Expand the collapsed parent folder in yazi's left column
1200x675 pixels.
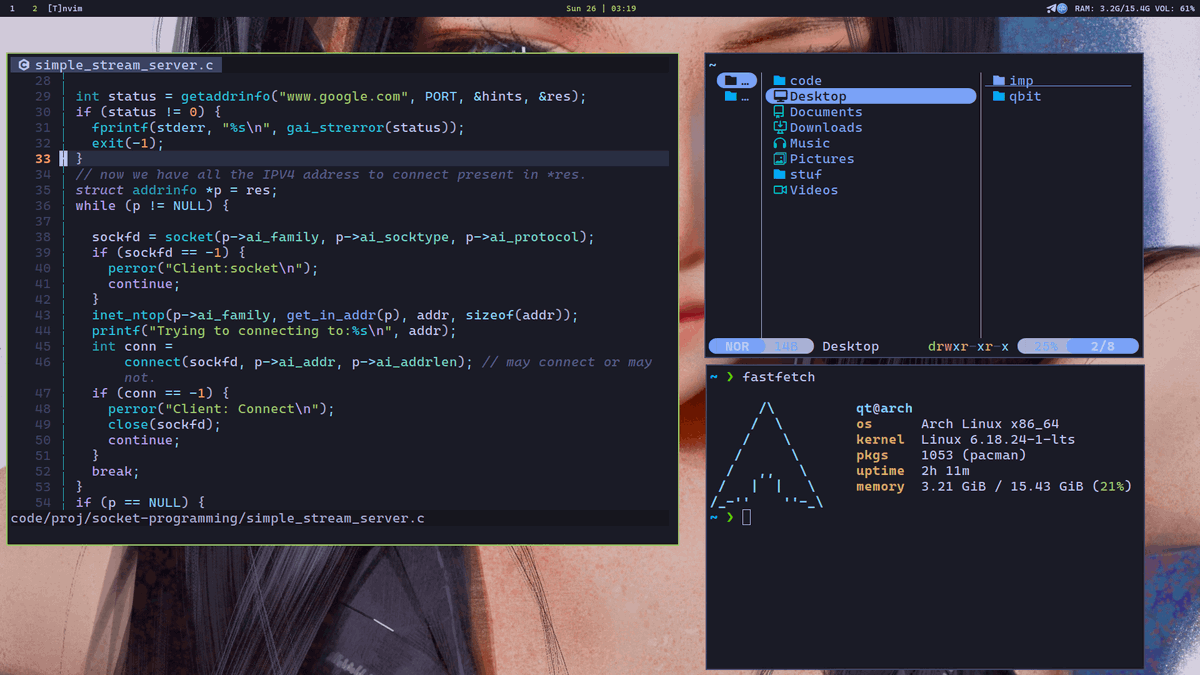point(736,80)
